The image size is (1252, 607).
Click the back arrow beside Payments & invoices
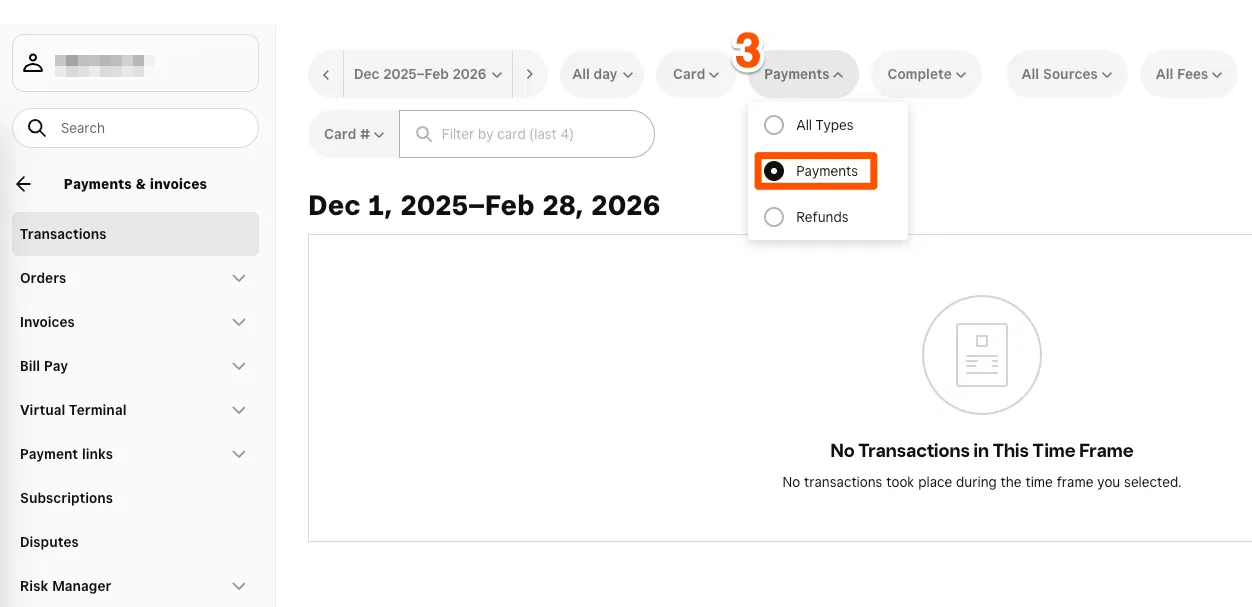(24, 184)
